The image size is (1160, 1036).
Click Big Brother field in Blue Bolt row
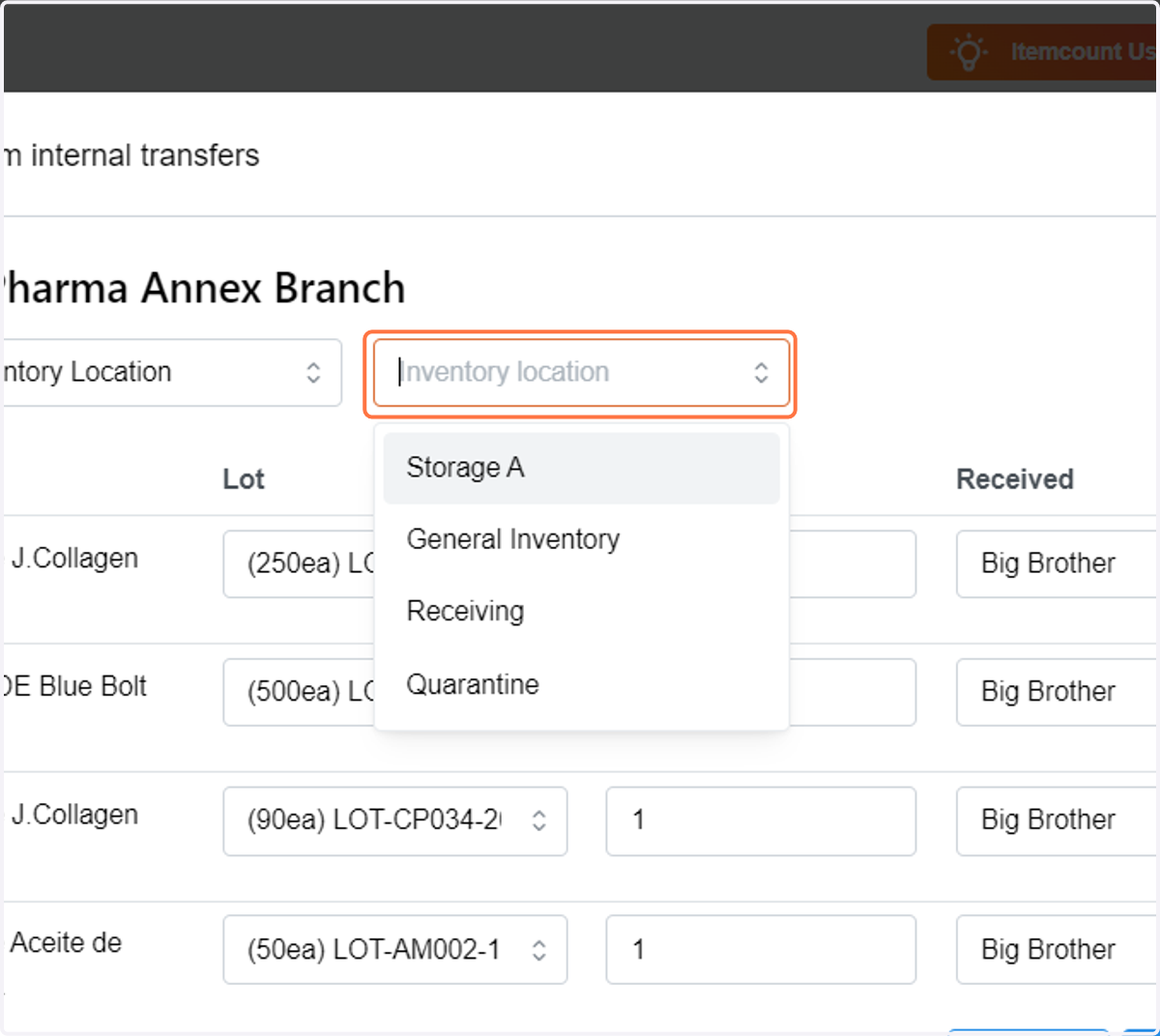tap(1058, 692)
